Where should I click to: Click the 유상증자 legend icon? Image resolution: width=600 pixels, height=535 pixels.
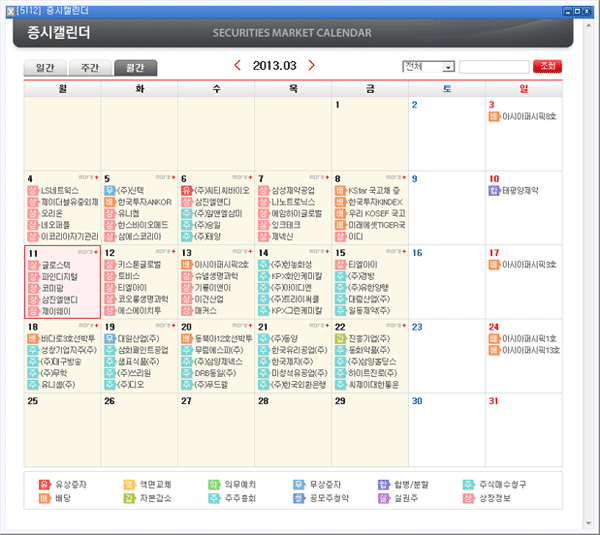click(44, 484)
